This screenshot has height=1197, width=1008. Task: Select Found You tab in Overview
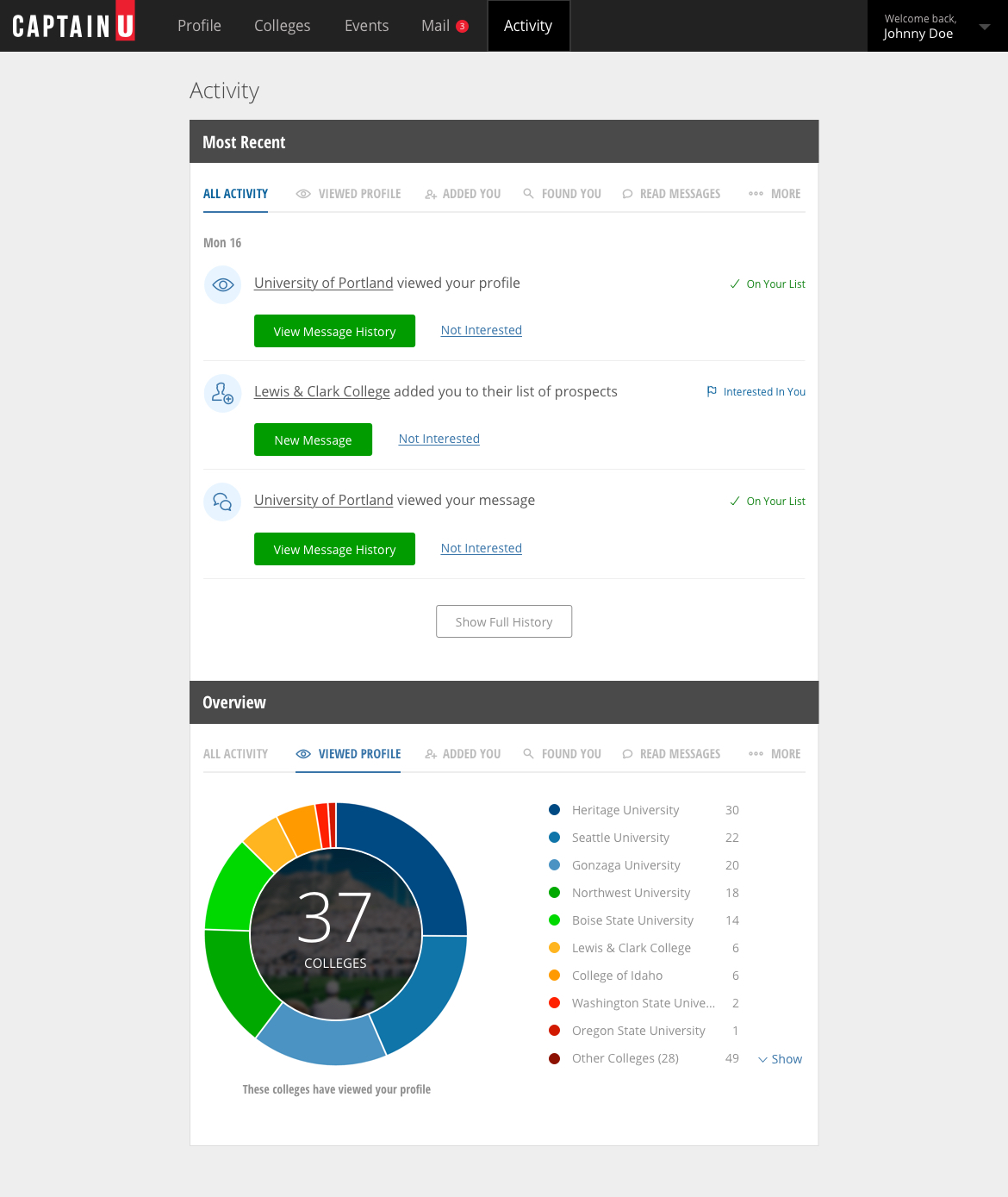tap(563, 754)
